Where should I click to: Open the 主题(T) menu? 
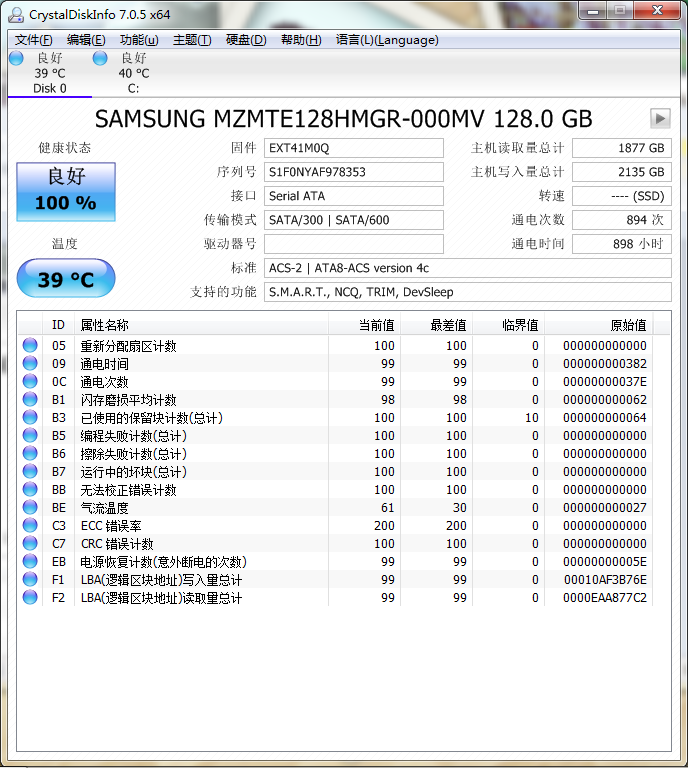point(192,40)
